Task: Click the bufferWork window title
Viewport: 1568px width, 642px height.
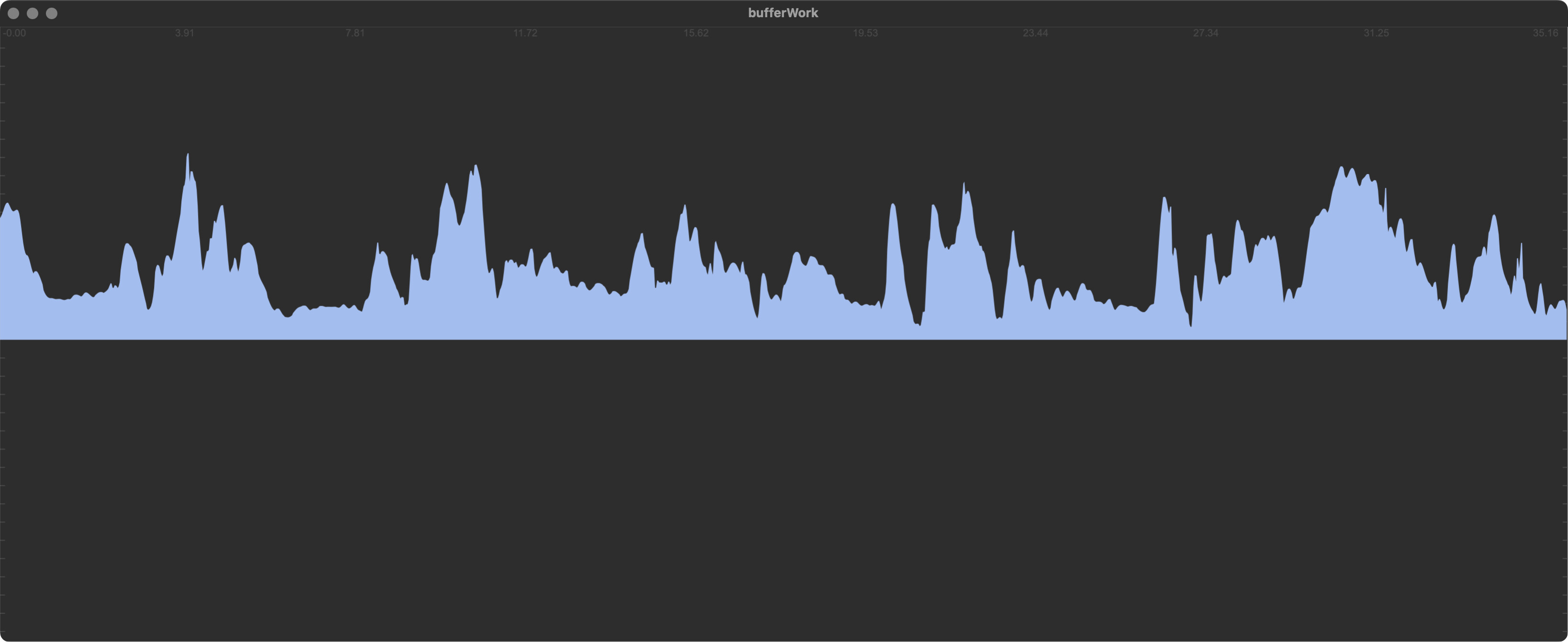Action: (783, 13)
